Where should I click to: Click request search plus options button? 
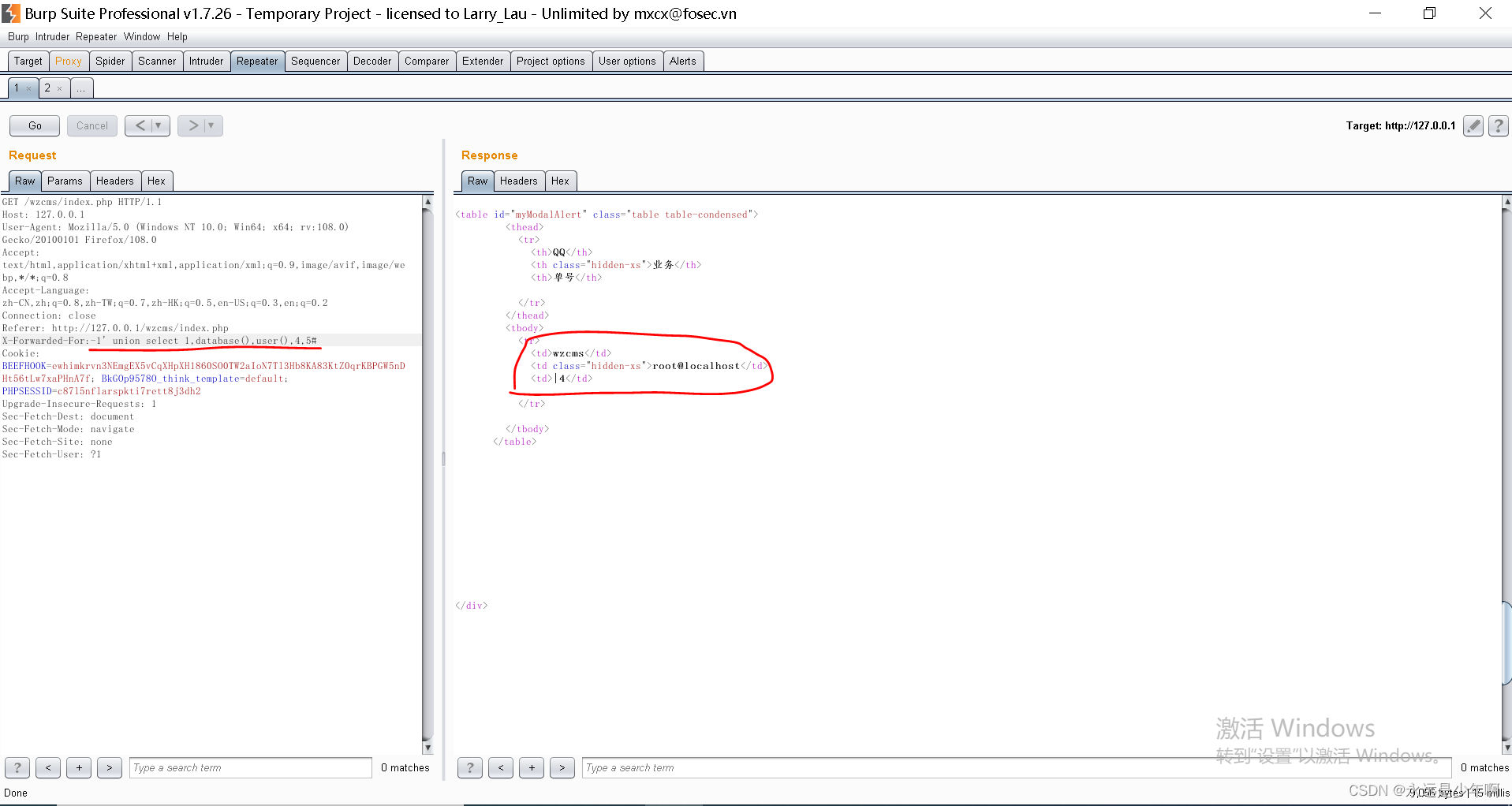[x=79, y=767]
